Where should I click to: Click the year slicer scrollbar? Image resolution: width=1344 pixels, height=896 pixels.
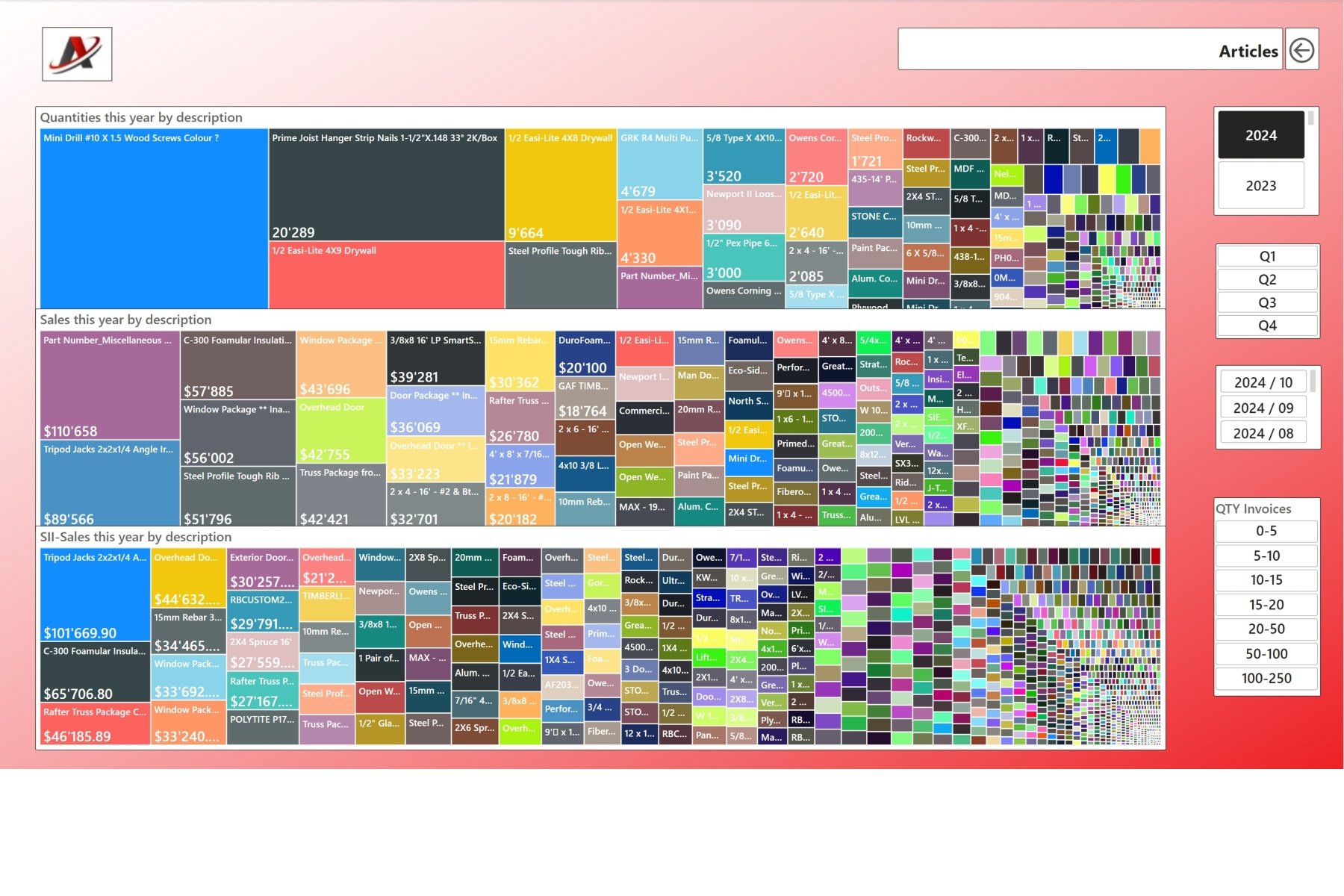coord(1310,118)
